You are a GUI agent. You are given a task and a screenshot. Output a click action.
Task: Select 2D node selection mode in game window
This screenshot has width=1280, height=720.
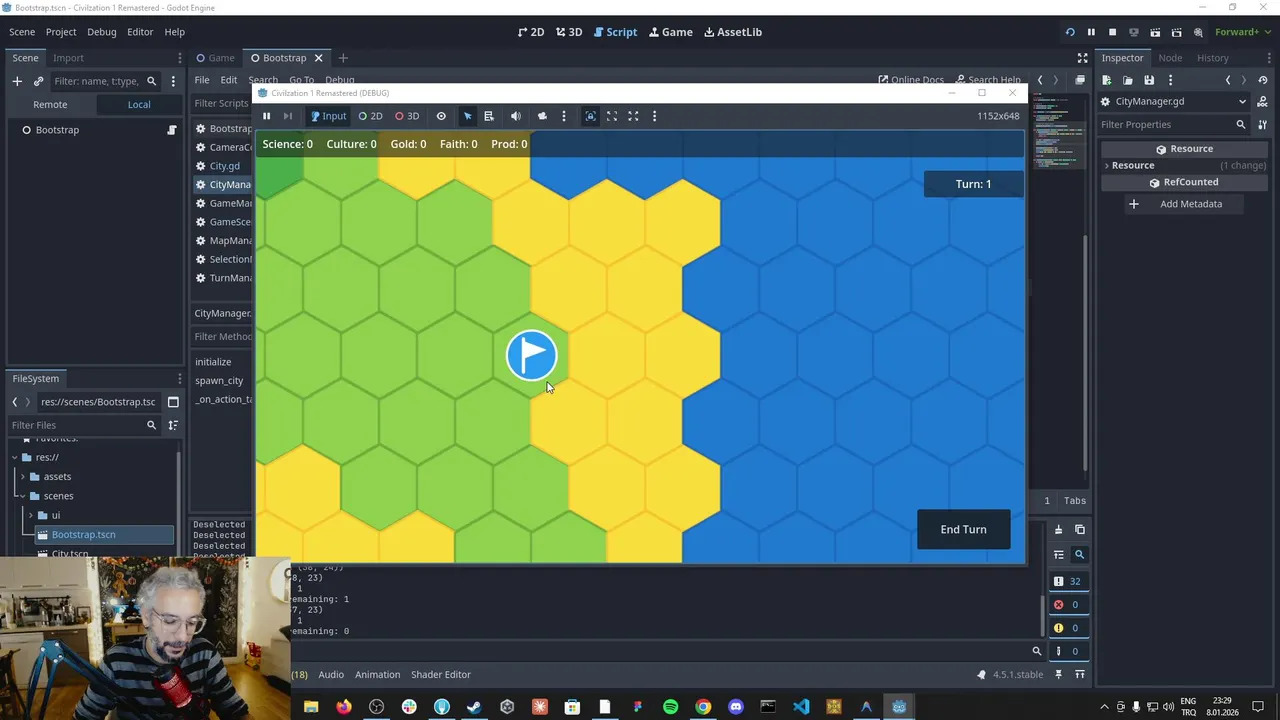tap(370, 116)
